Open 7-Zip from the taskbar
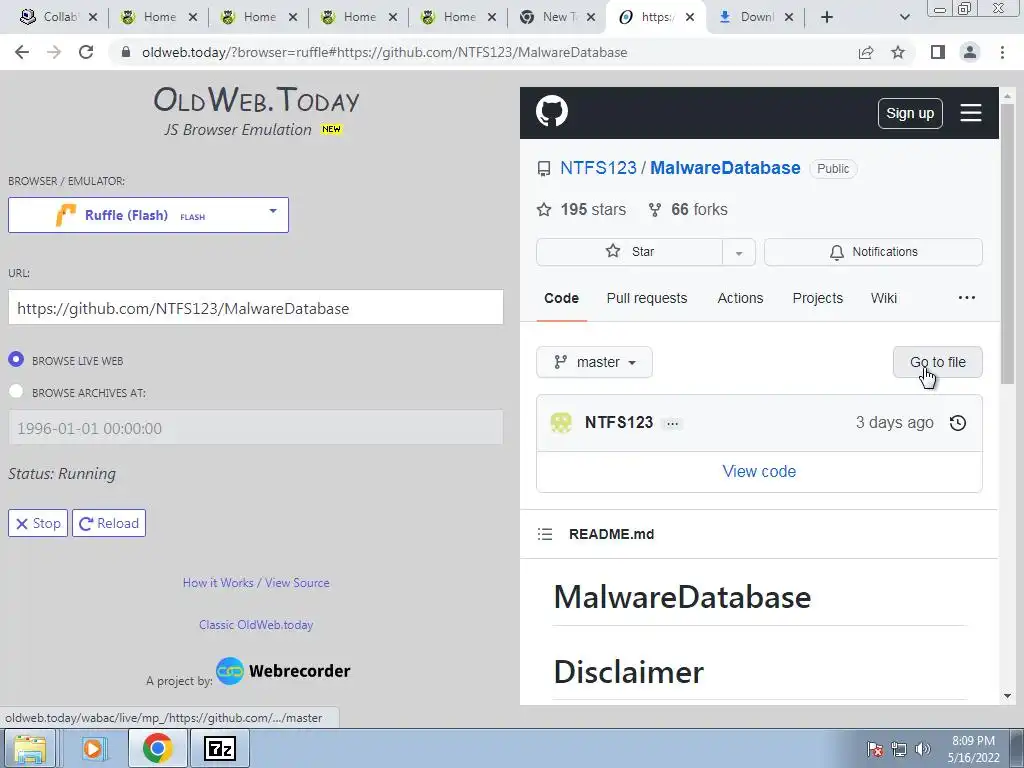 [219, 748]
